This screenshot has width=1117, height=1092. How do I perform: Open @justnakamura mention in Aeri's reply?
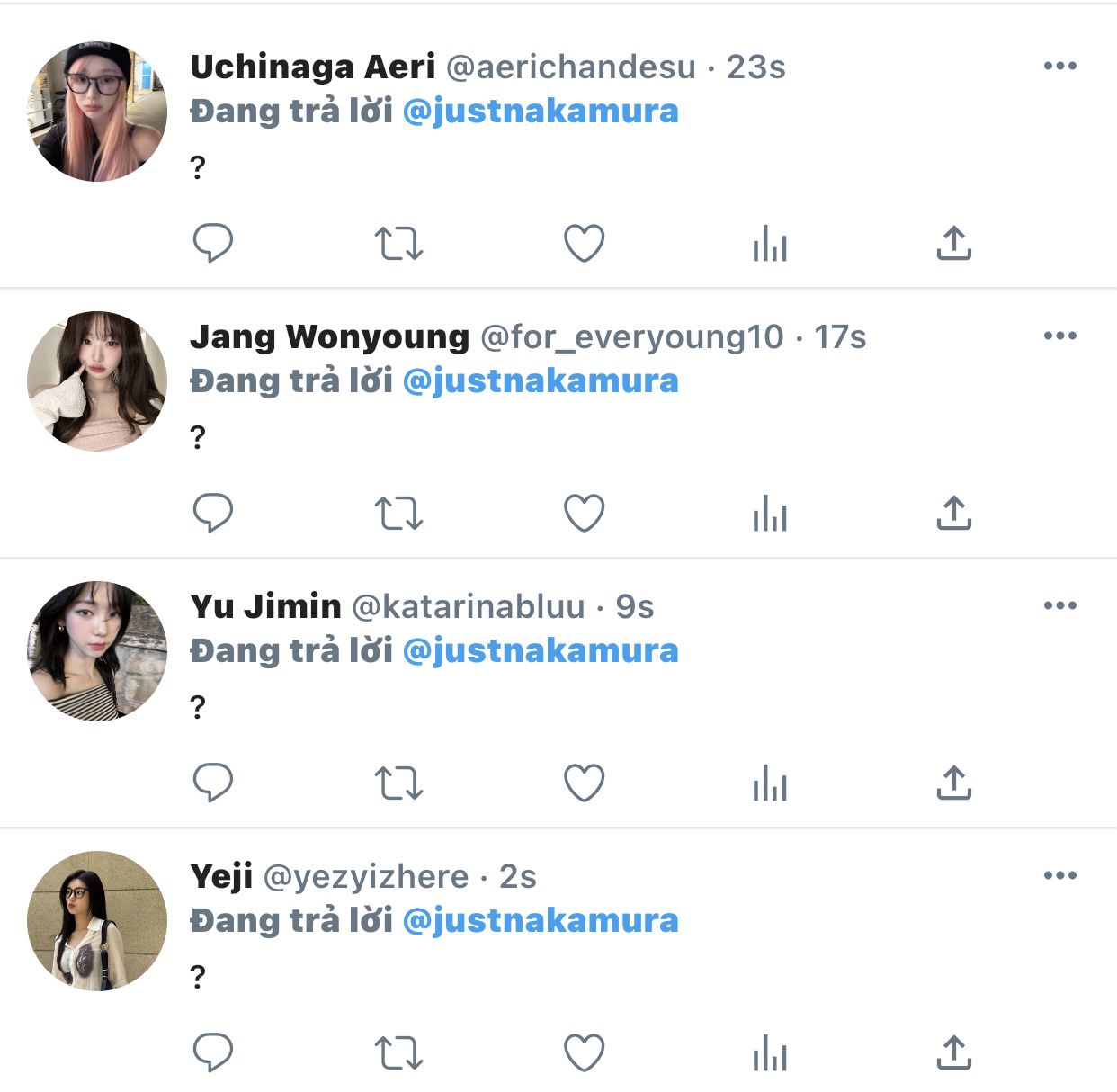541,112
